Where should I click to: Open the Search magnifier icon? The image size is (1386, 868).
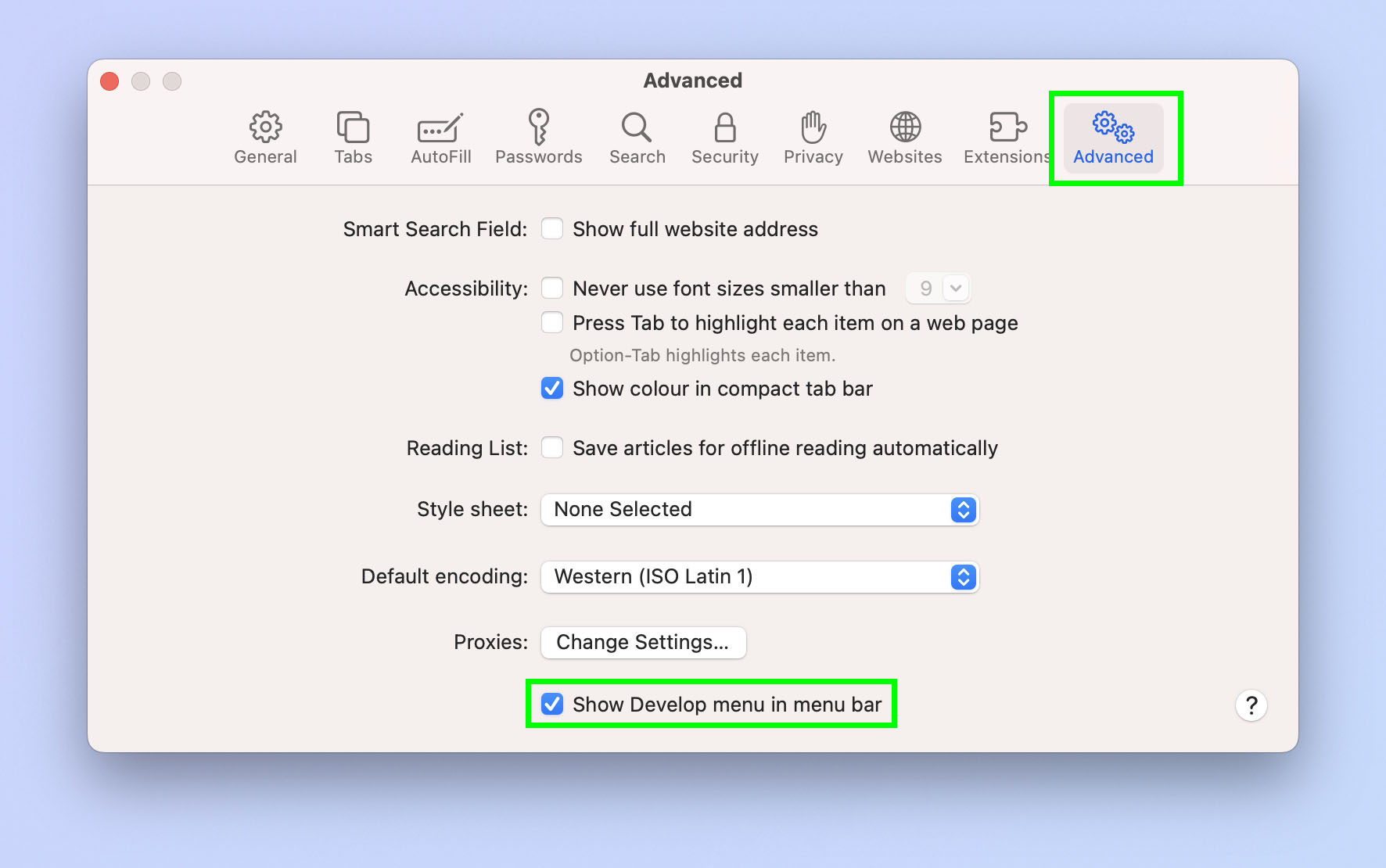coord(637,137)
